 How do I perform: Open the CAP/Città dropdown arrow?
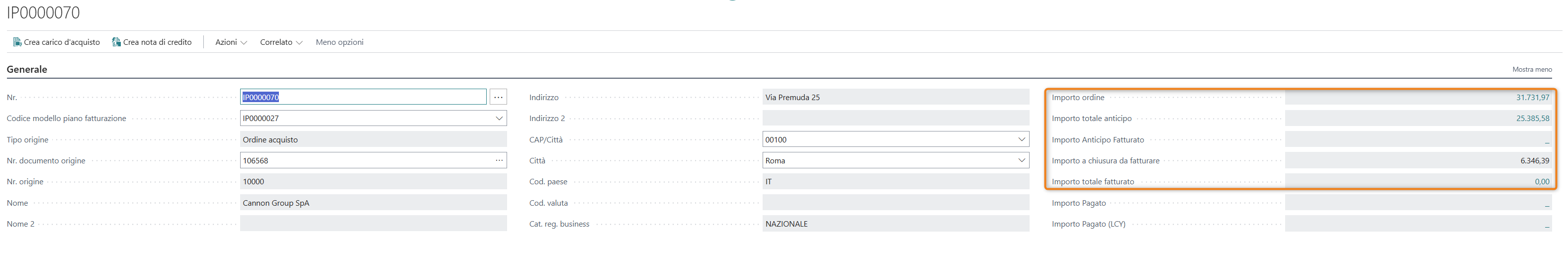click(1022, 139)
